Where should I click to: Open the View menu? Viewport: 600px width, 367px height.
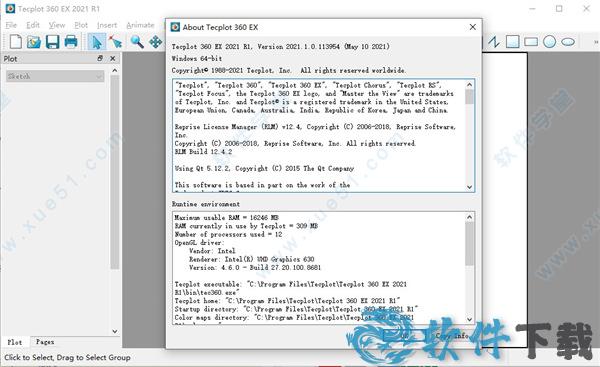pos(57,25)
